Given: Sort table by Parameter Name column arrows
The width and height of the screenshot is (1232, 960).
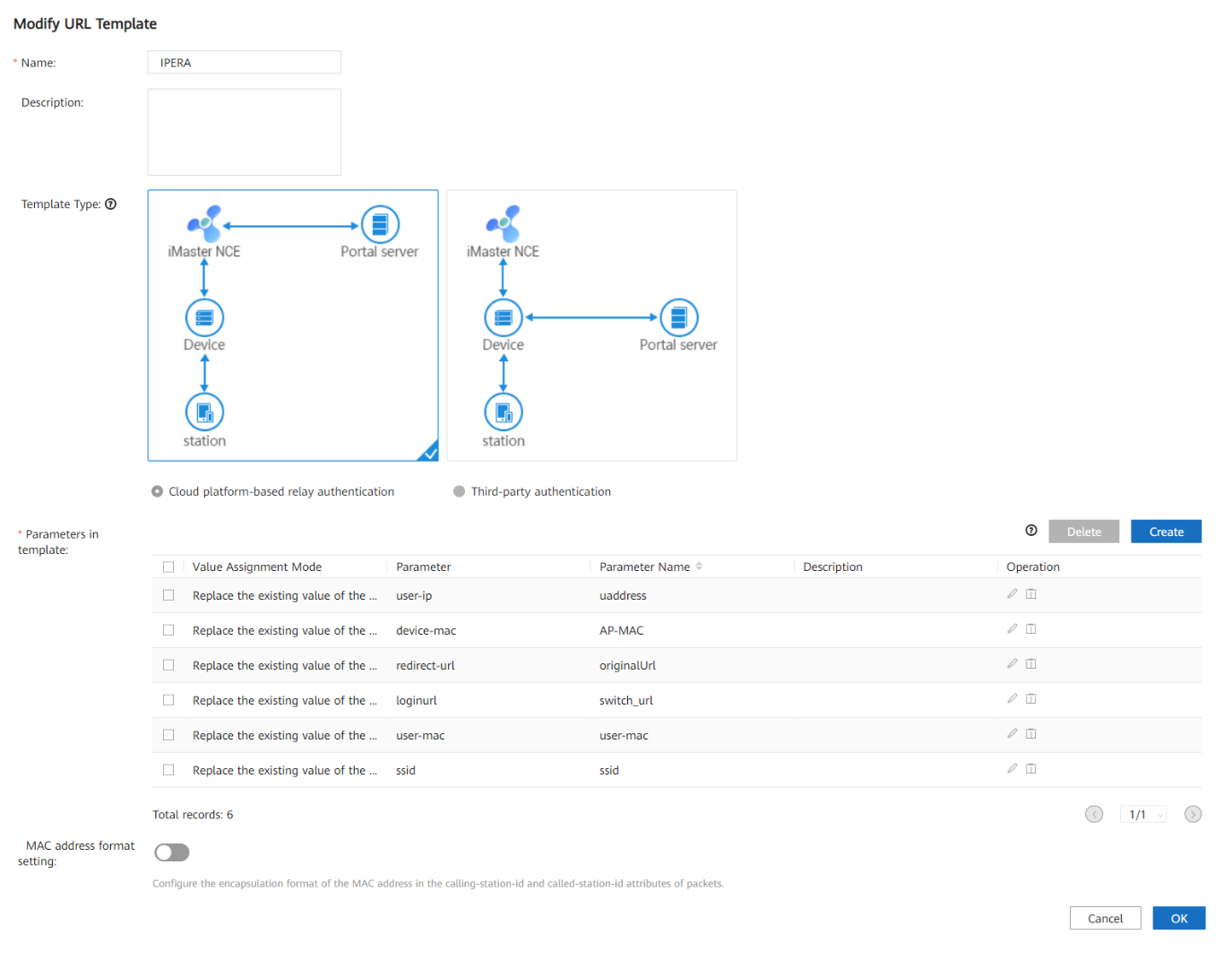Looking at the screenshot, I should 699,566.
